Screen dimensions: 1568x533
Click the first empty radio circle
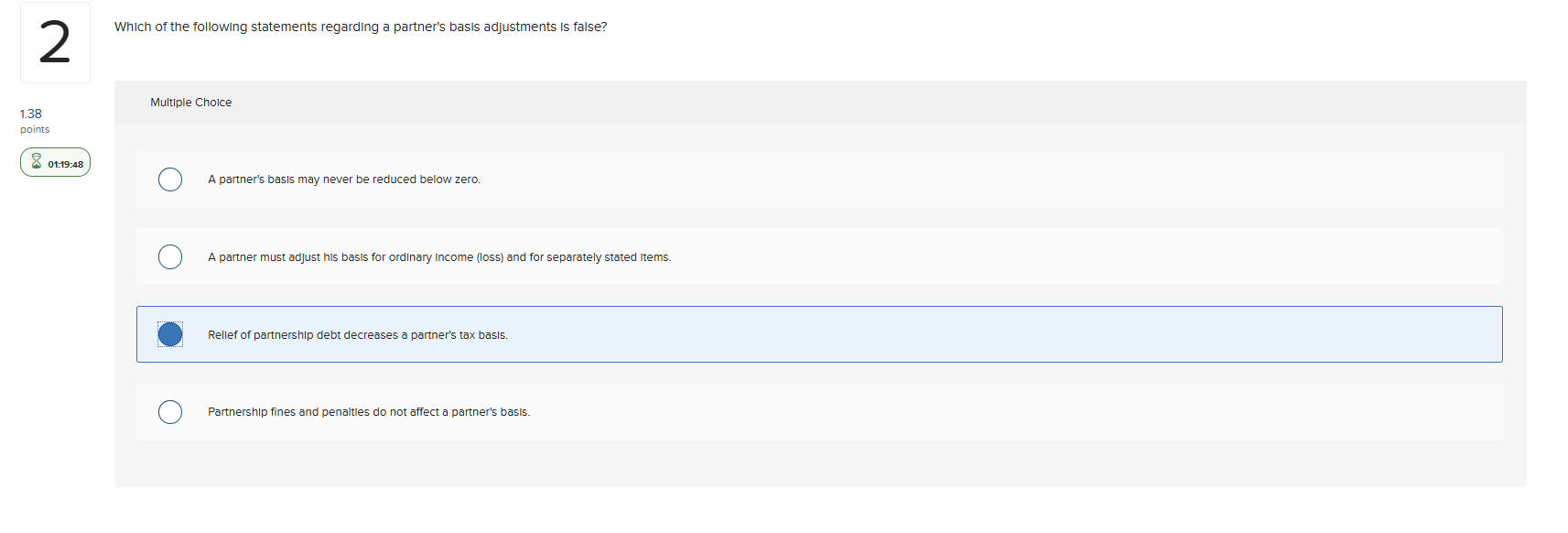tap(170, 179)
